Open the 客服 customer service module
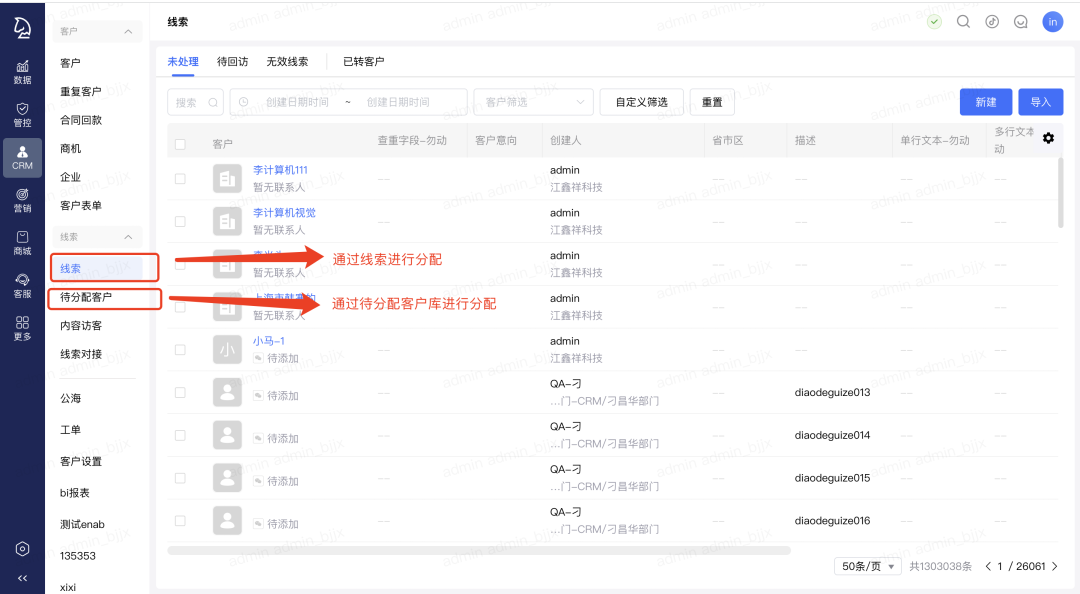1080x594 pixels. coord(22,286)
